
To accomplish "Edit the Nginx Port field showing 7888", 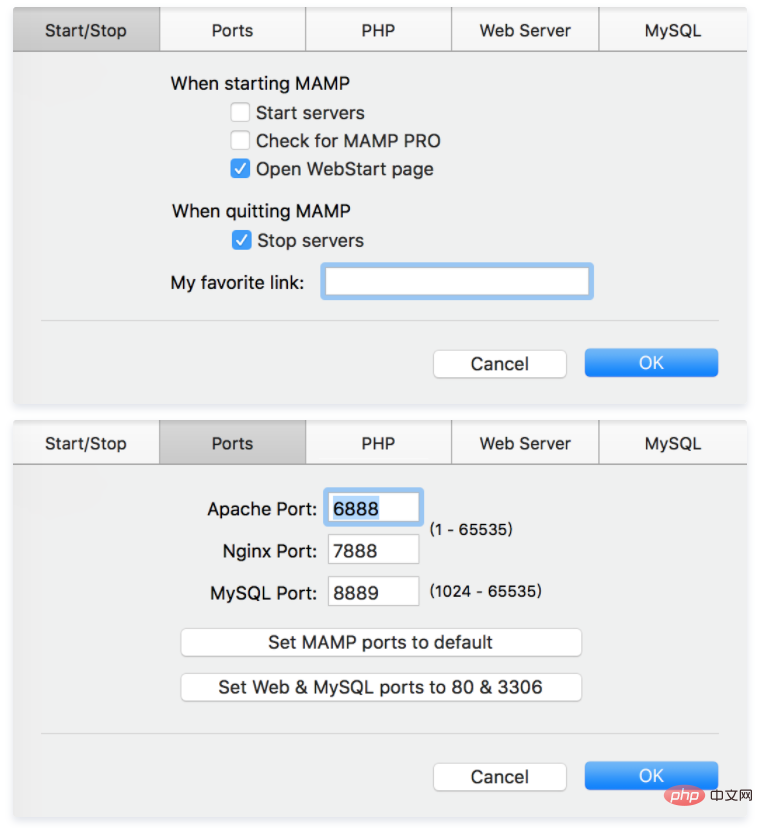I will pos(373,550).
